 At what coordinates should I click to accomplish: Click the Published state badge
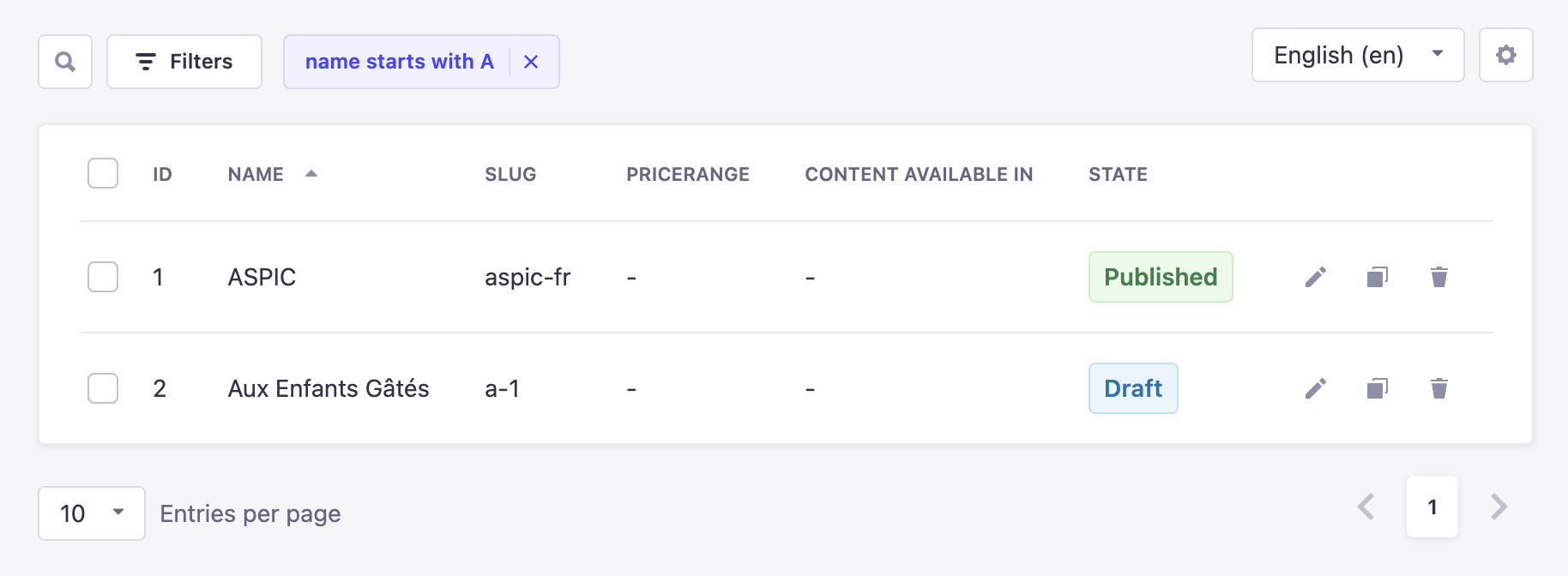click(1161, 277)
